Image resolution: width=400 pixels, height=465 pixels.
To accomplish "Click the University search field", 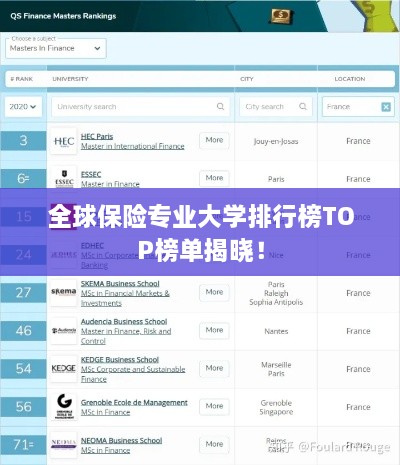I will 140,107.
